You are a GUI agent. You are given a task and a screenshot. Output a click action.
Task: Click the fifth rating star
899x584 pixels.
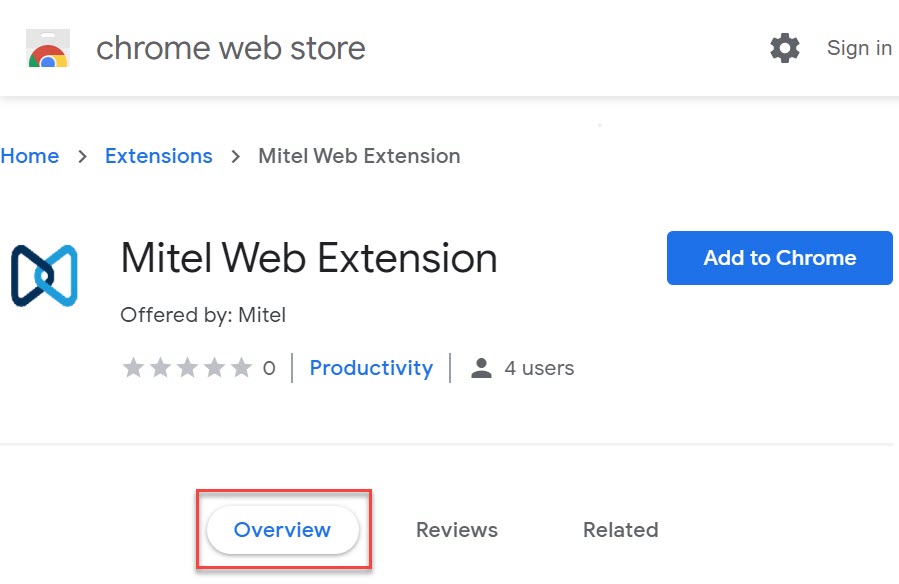tap(241, 368)
